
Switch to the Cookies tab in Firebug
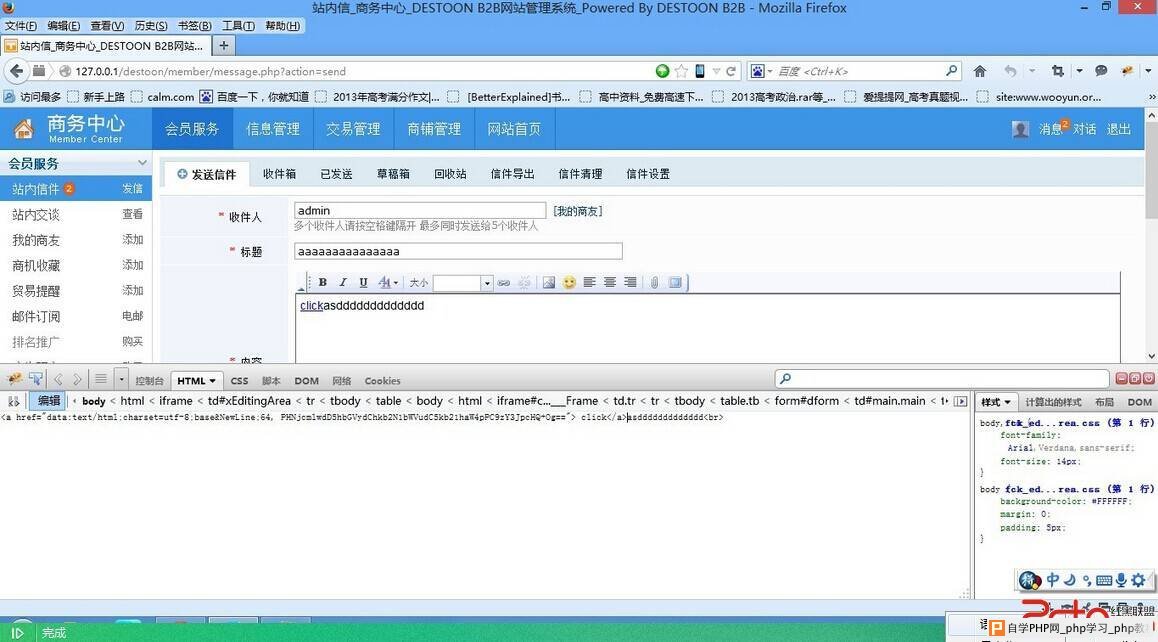[383, 380]
